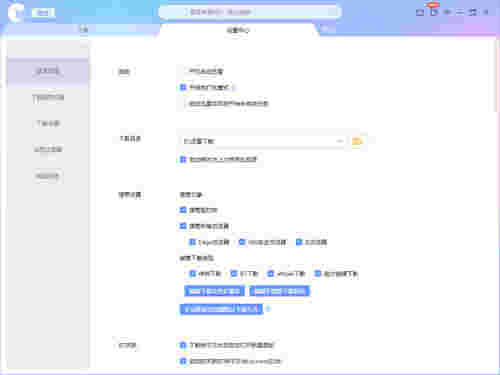Click the info icon beside the checked startup option
This screenshot has height=375, width=500.
point(234,88)
